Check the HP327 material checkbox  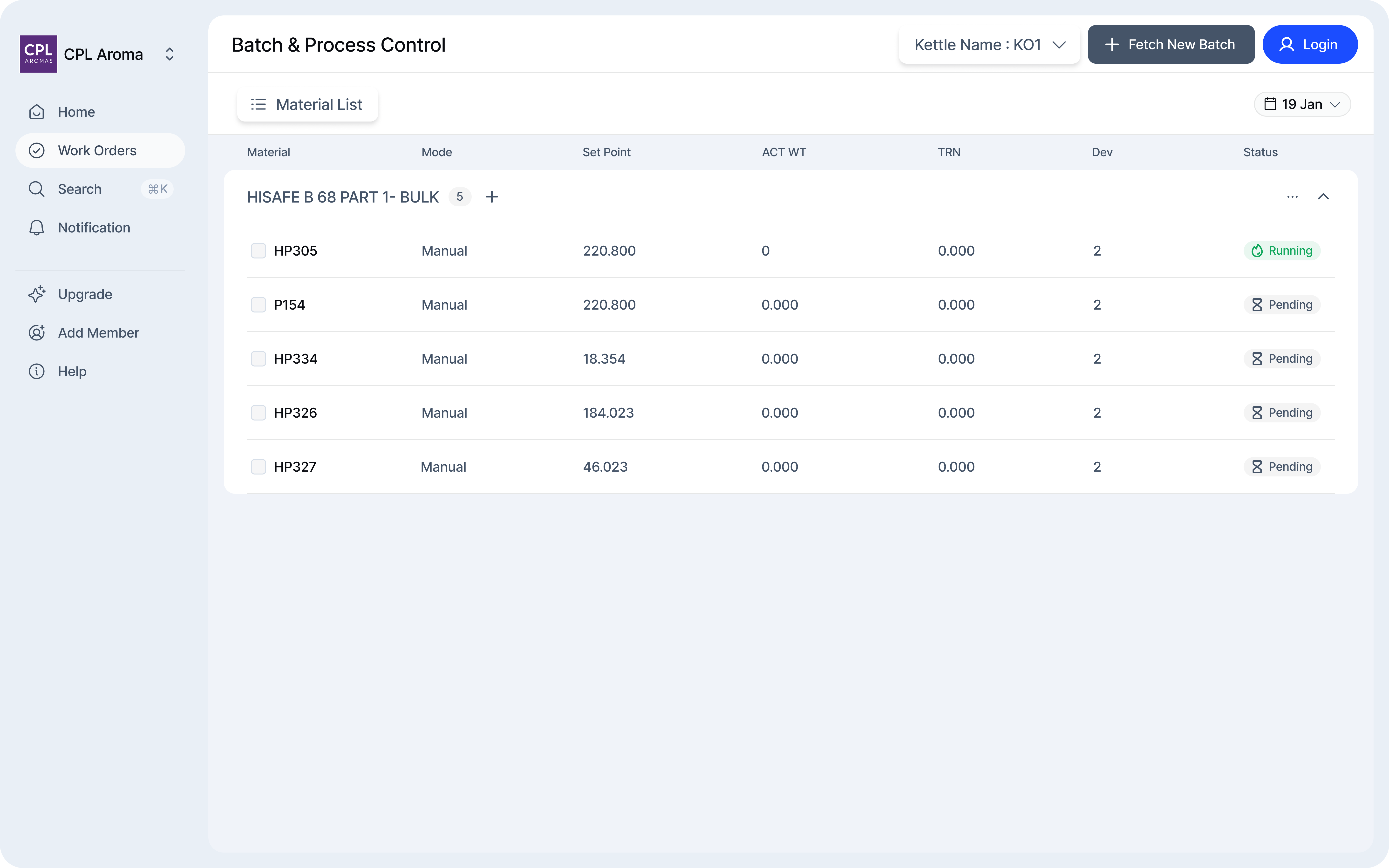(x=258, y=467)
